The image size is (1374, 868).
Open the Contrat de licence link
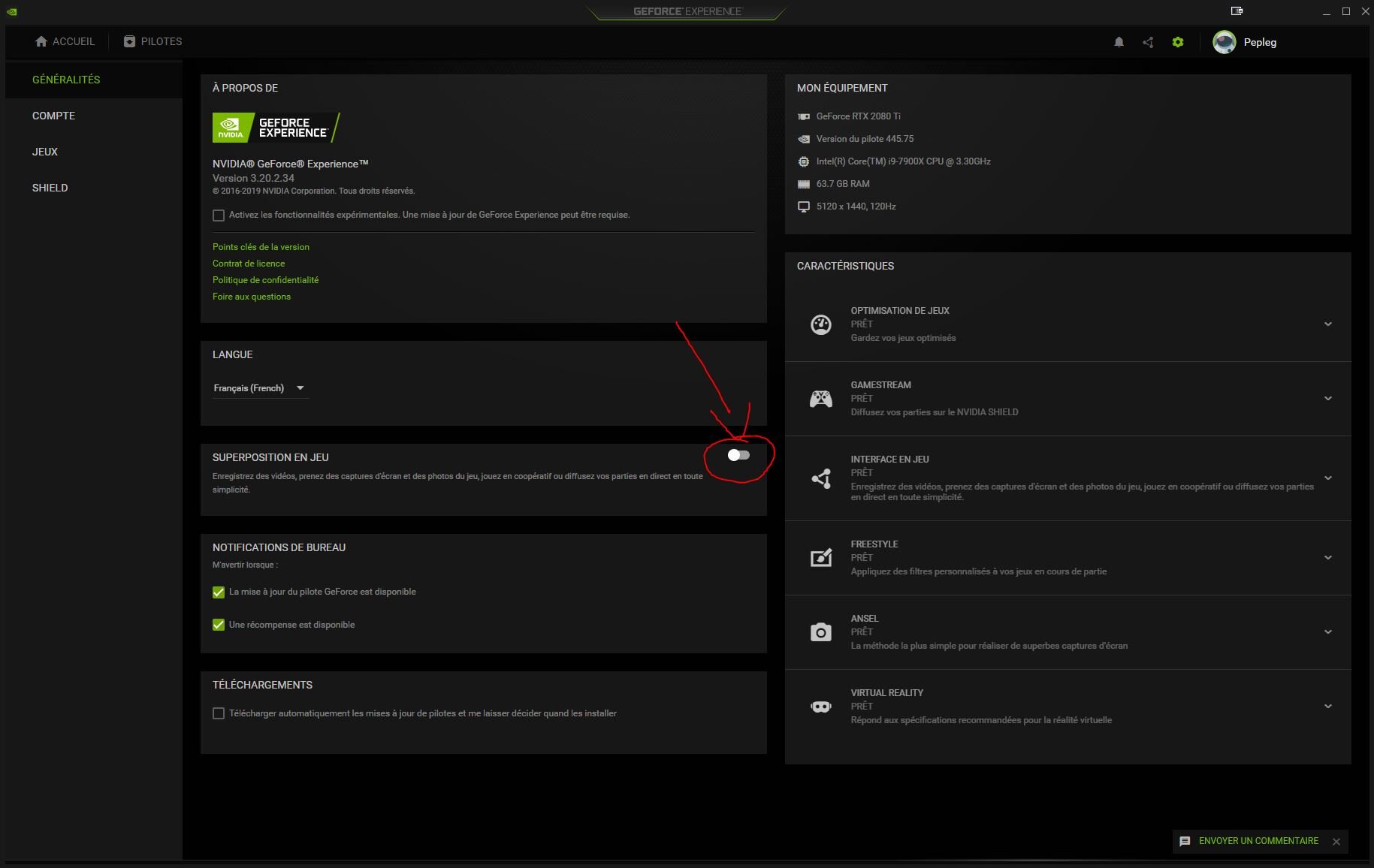coord(249,264)
